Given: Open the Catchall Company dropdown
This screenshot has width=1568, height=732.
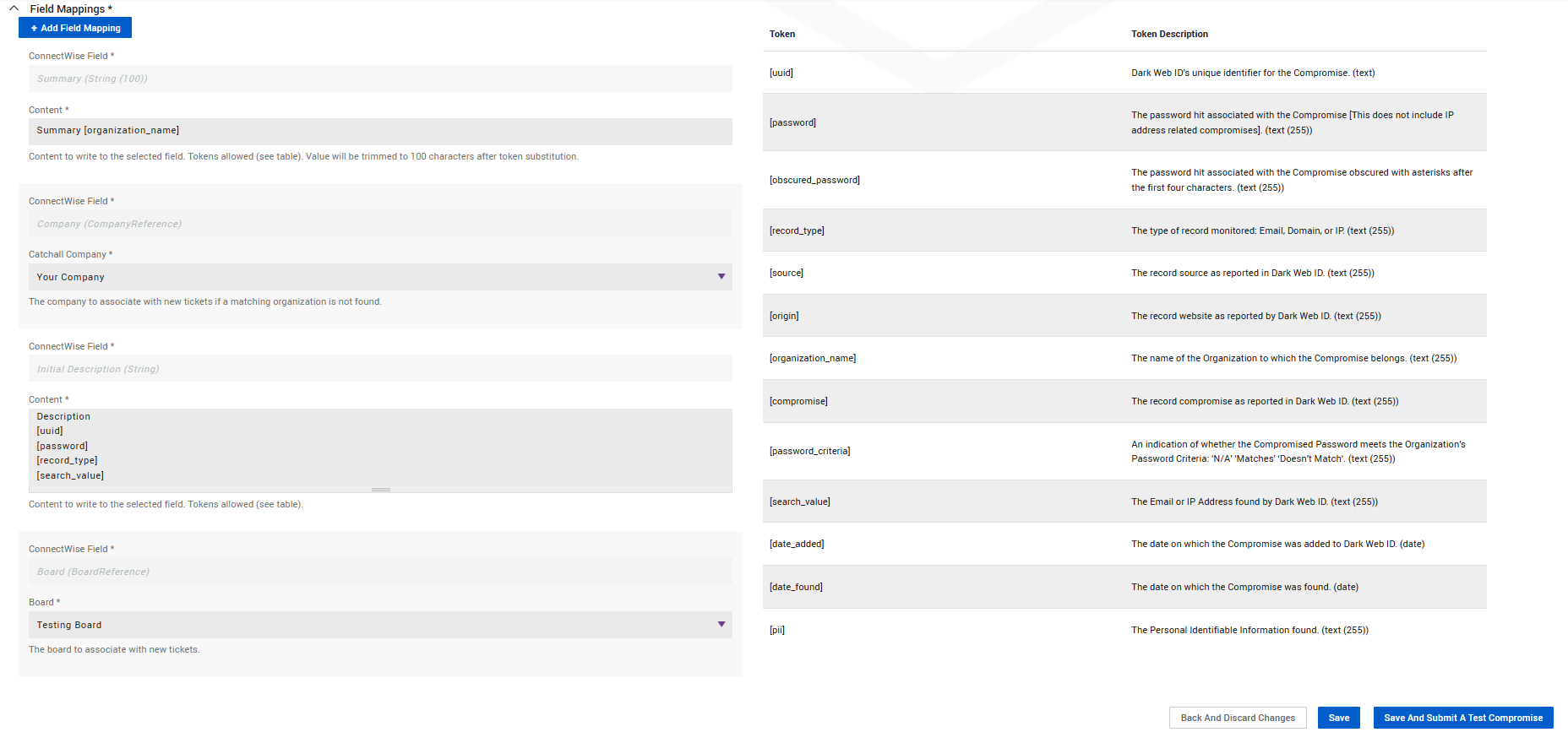Looking at the screenshot, I should click(380, 277).
